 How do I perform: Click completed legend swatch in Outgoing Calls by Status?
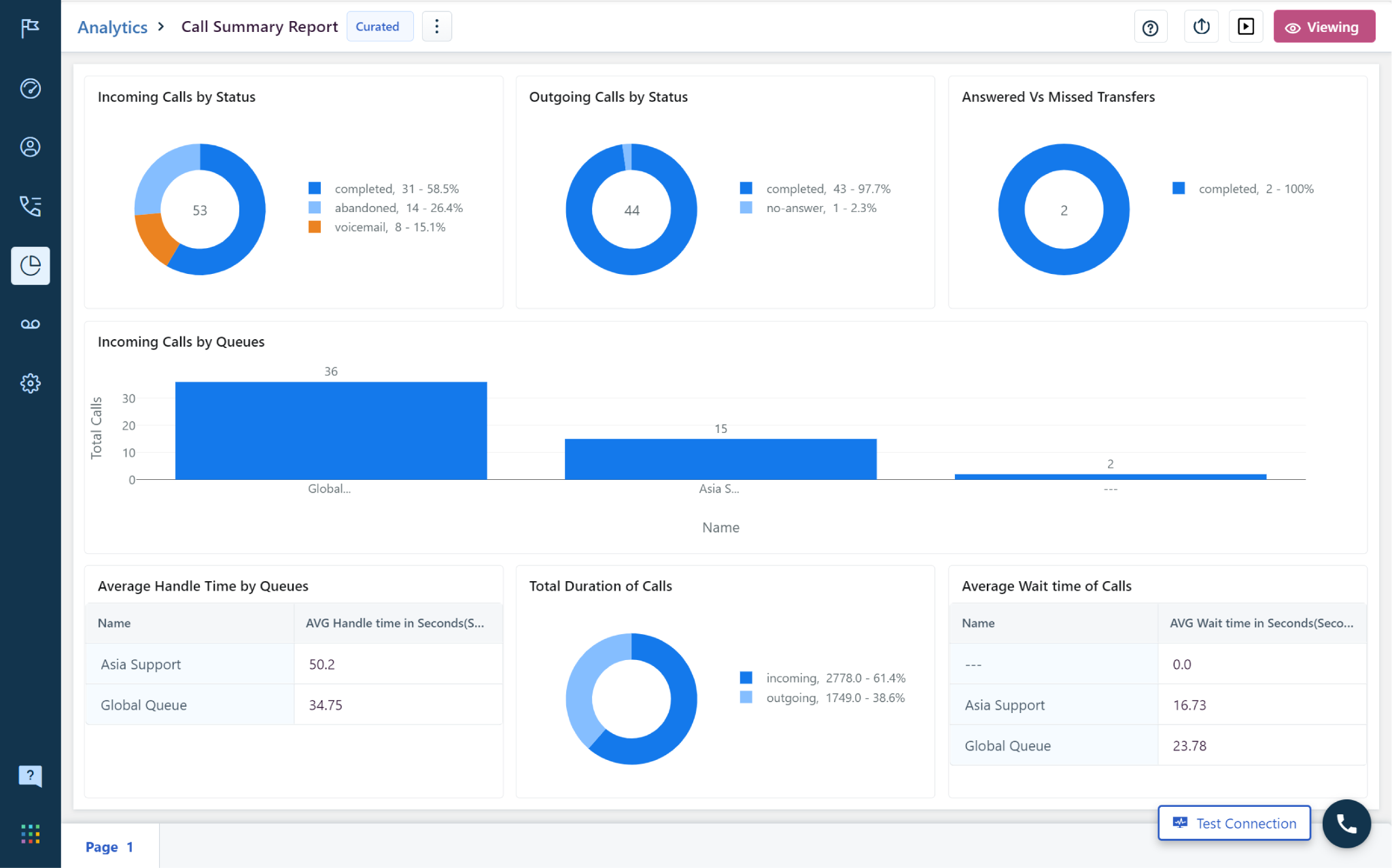[746, 188]
